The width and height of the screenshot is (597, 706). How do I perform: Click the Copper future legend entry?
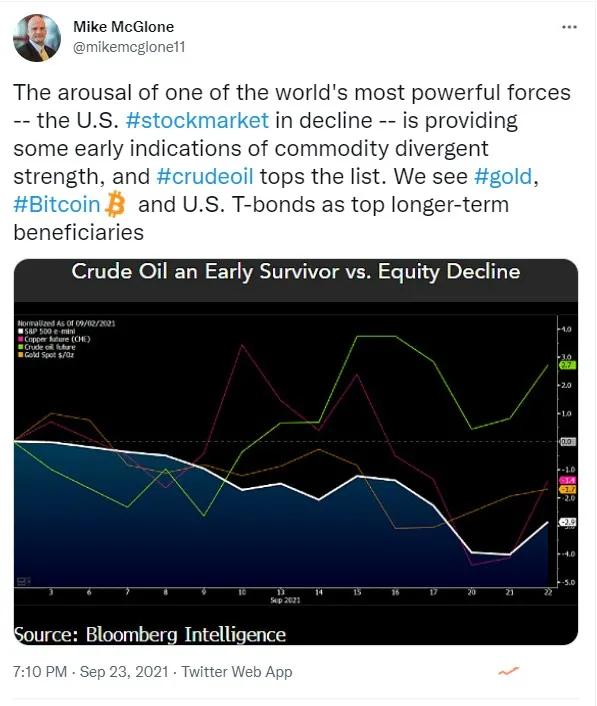tap(54, 339)
